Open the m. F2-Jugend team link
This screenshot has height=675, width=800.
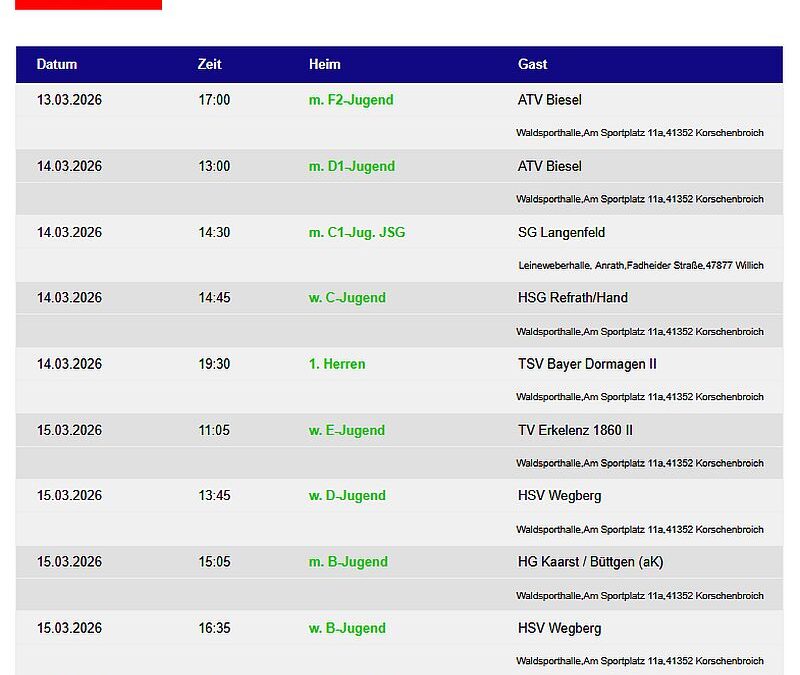click(x=350, y=100)
